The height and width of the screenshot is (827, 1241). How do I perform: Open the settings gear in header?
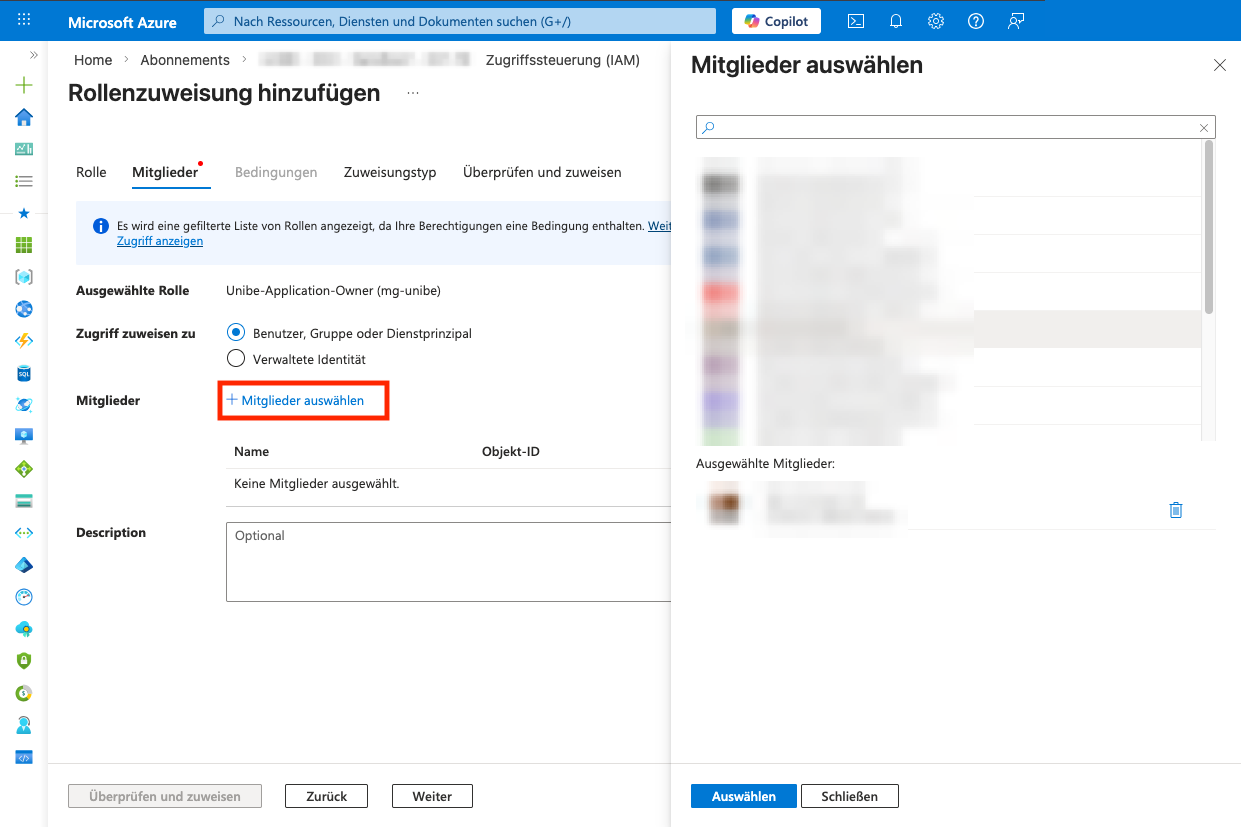click(x=936, y=21)
